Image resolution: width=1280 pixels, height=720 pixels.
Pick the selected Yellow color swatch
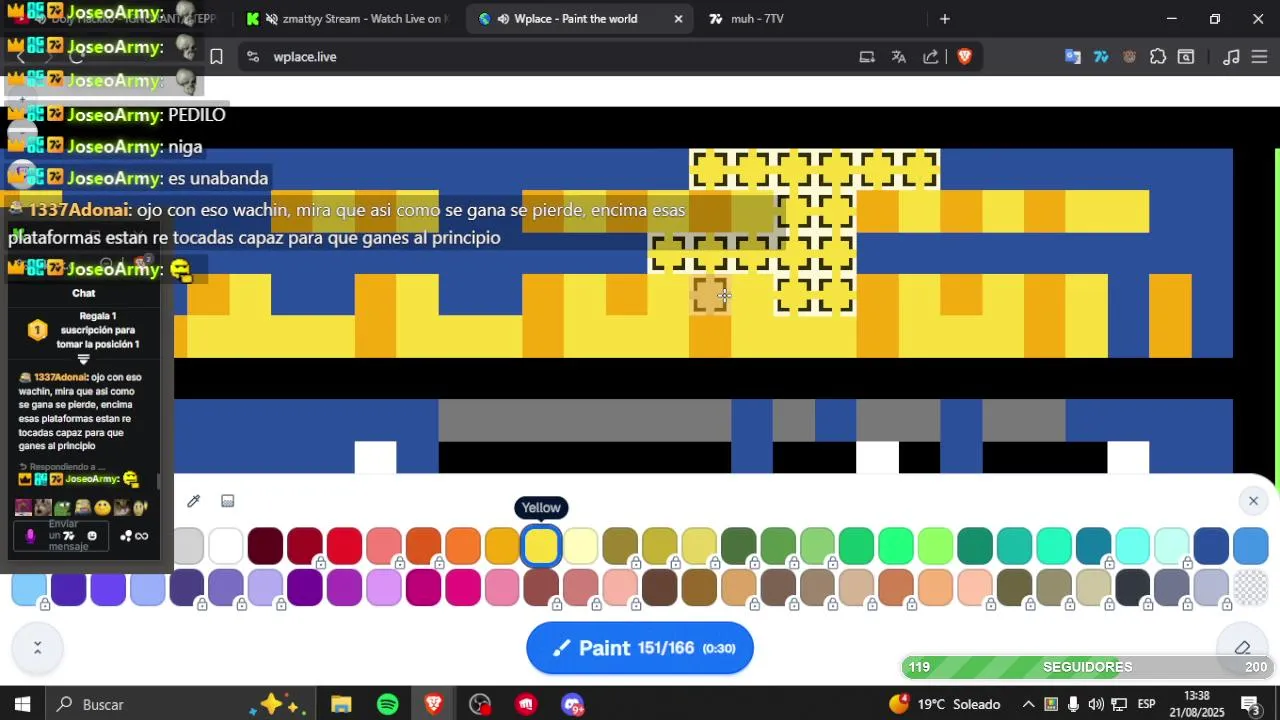(541, 546)
